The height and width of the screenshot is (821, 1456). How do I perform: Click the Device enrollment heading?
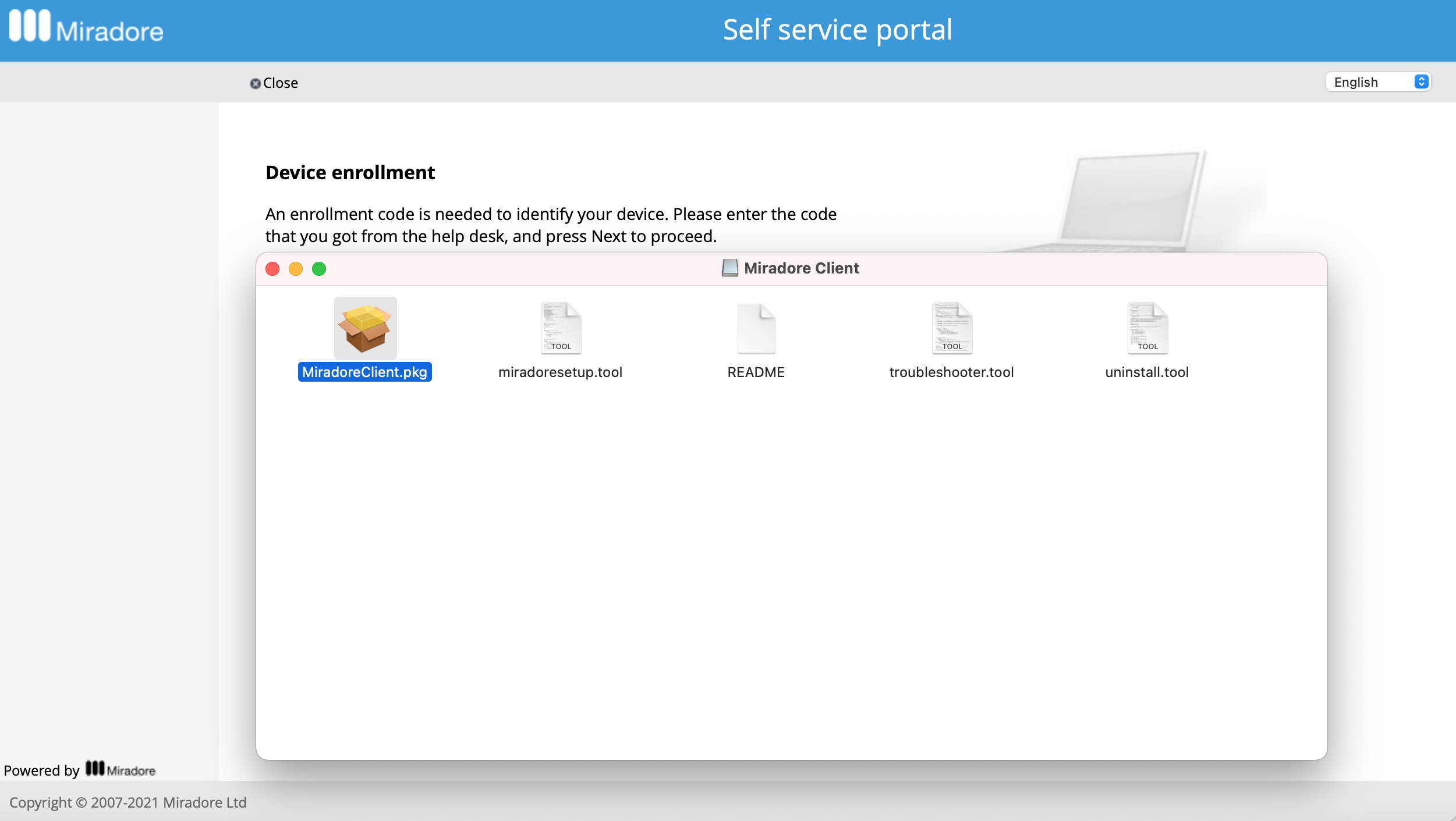tap(350, 173)
